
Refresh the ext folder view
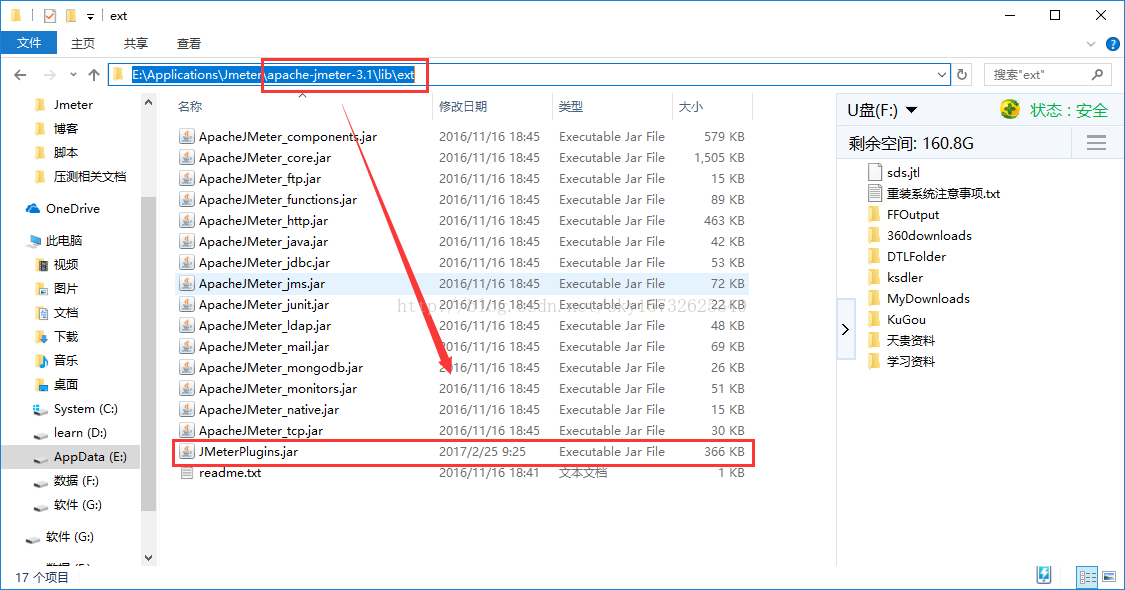click(x=962, y=75)
